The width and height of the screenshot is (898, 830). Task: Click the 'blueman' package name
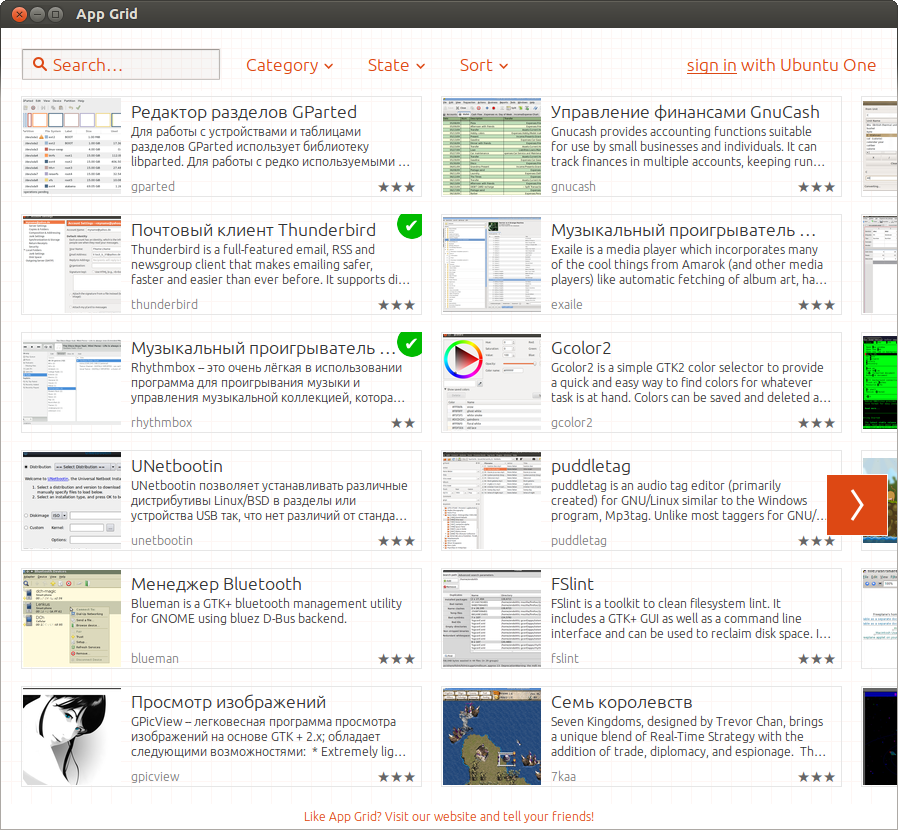(155, 659)
